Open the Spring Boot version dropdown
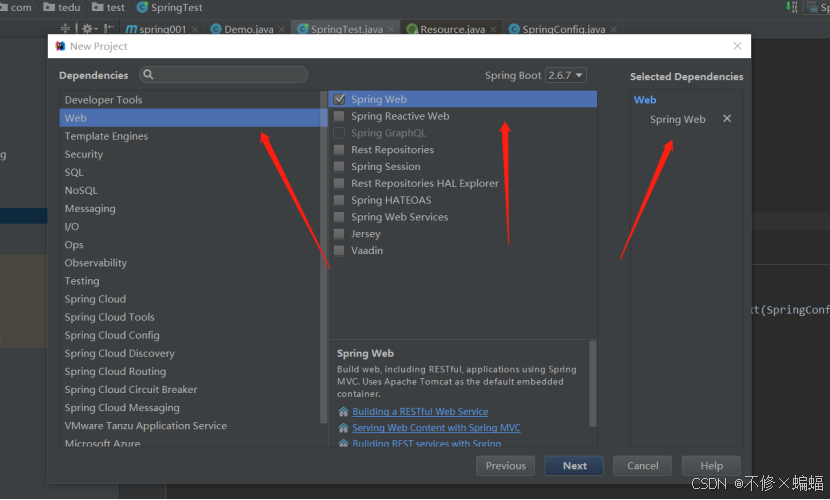Viewport: 830px width, 500px height. (x=565, y=75)
